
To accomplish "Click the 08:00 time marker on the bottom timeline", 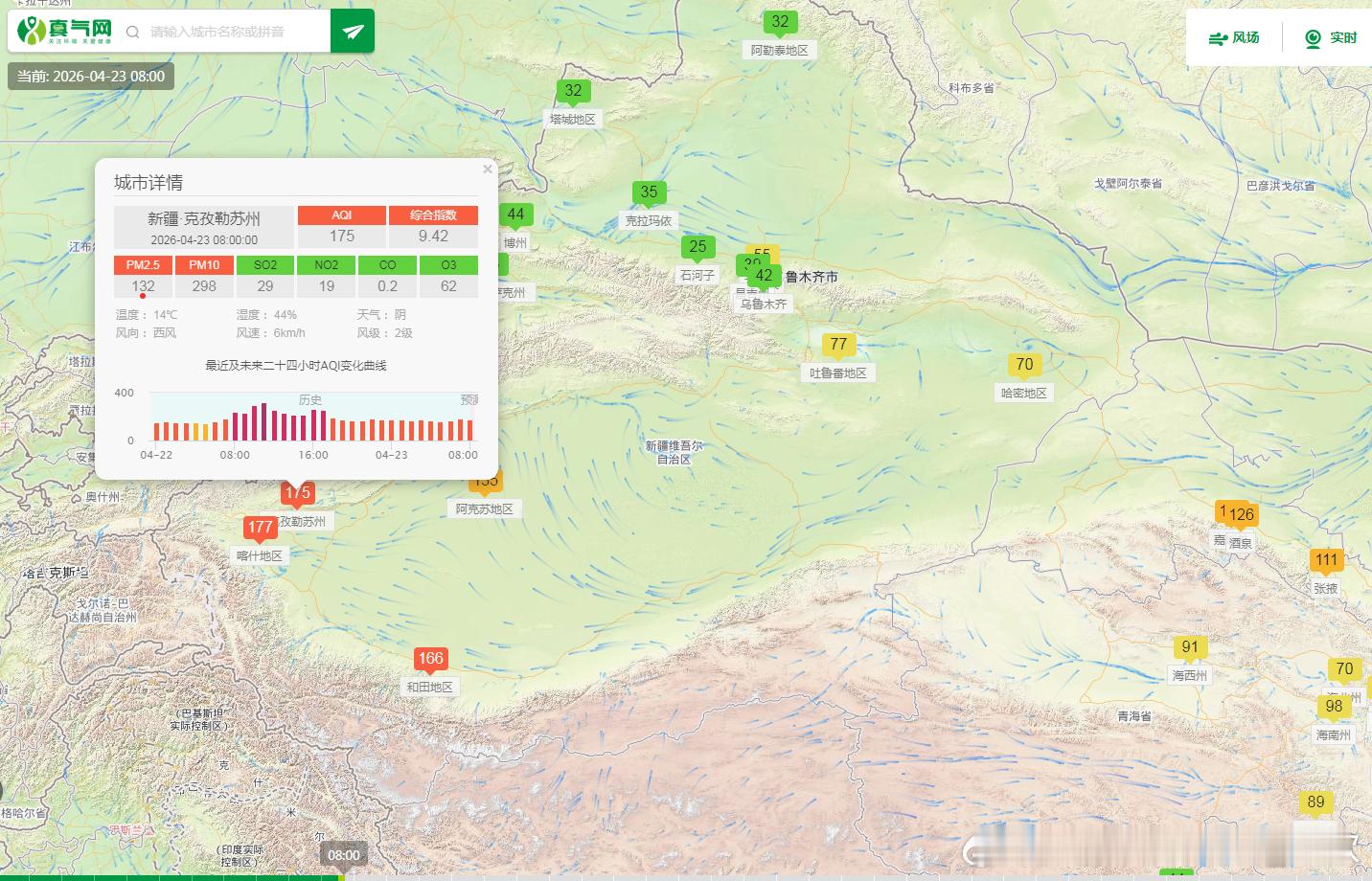I will click(344, 856).
